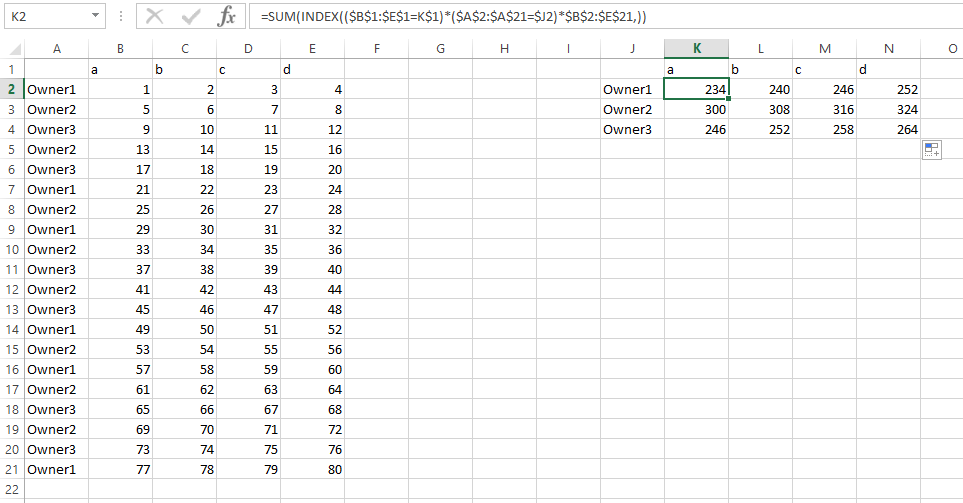
Task: Select cell C19 with value 70
Action: 184,429
